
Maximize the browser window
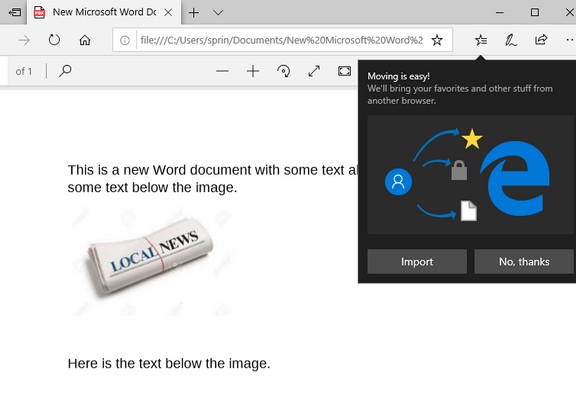point(535,12)
